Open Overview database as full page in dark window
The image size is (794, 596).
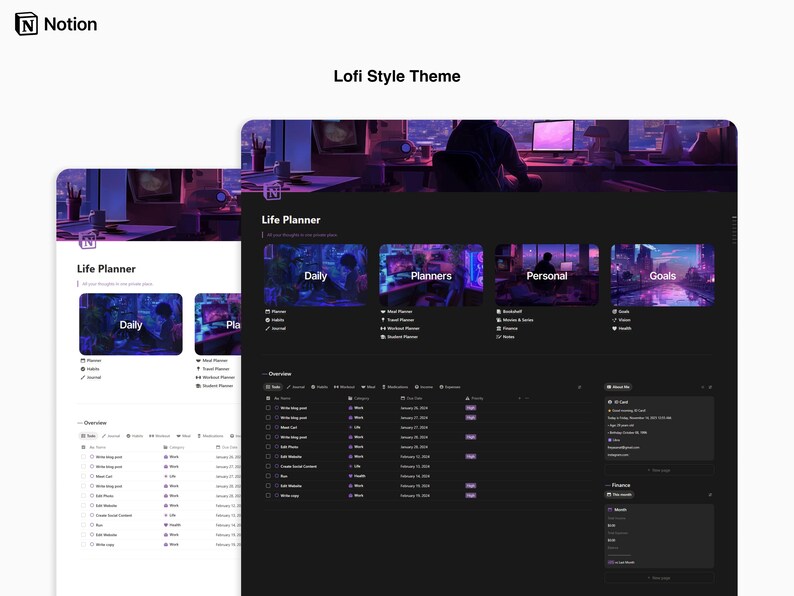tap(579, 387)
